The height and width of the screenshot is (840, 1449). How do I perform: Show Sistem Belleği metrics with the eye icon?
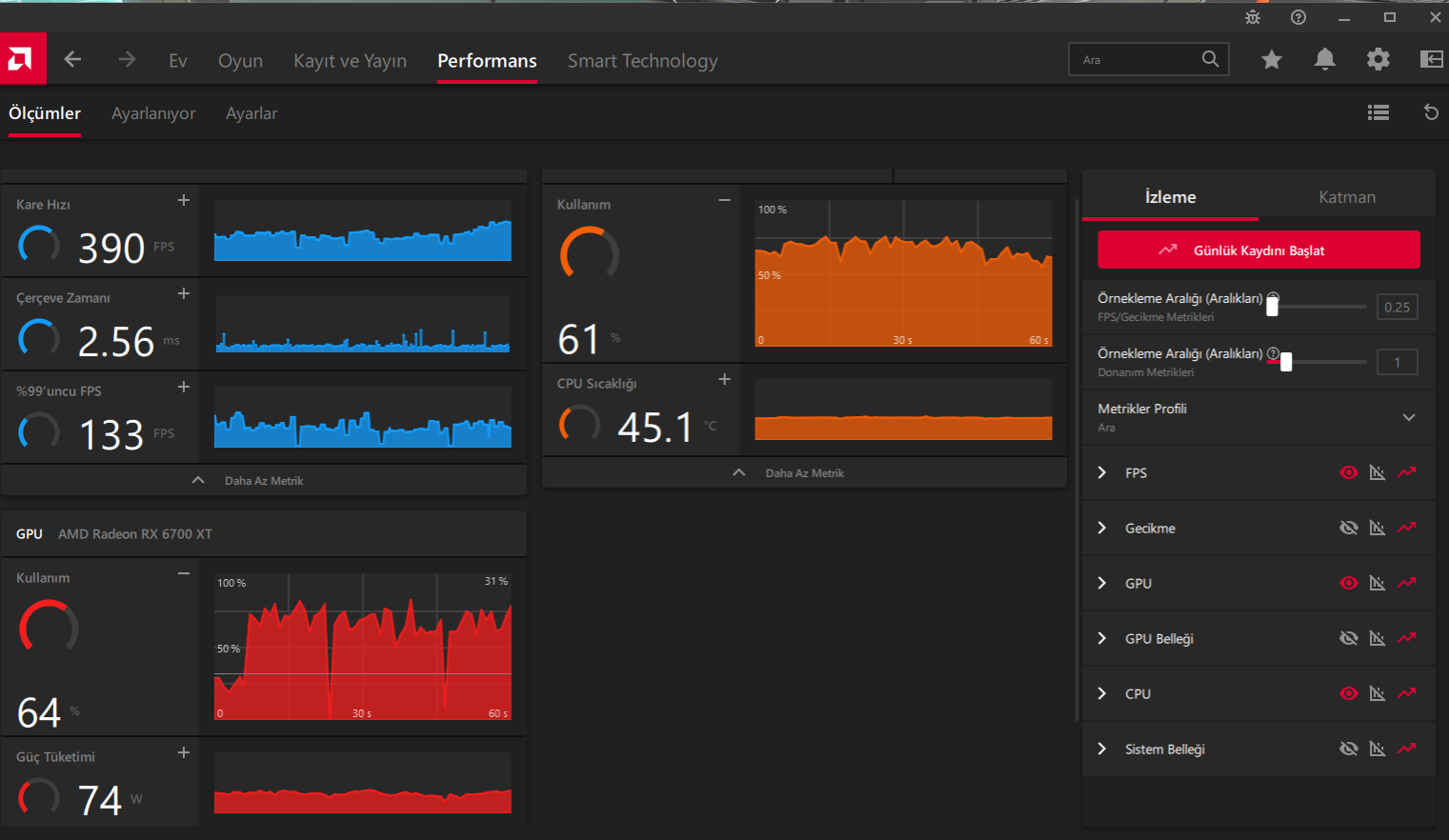point(1349,749)
